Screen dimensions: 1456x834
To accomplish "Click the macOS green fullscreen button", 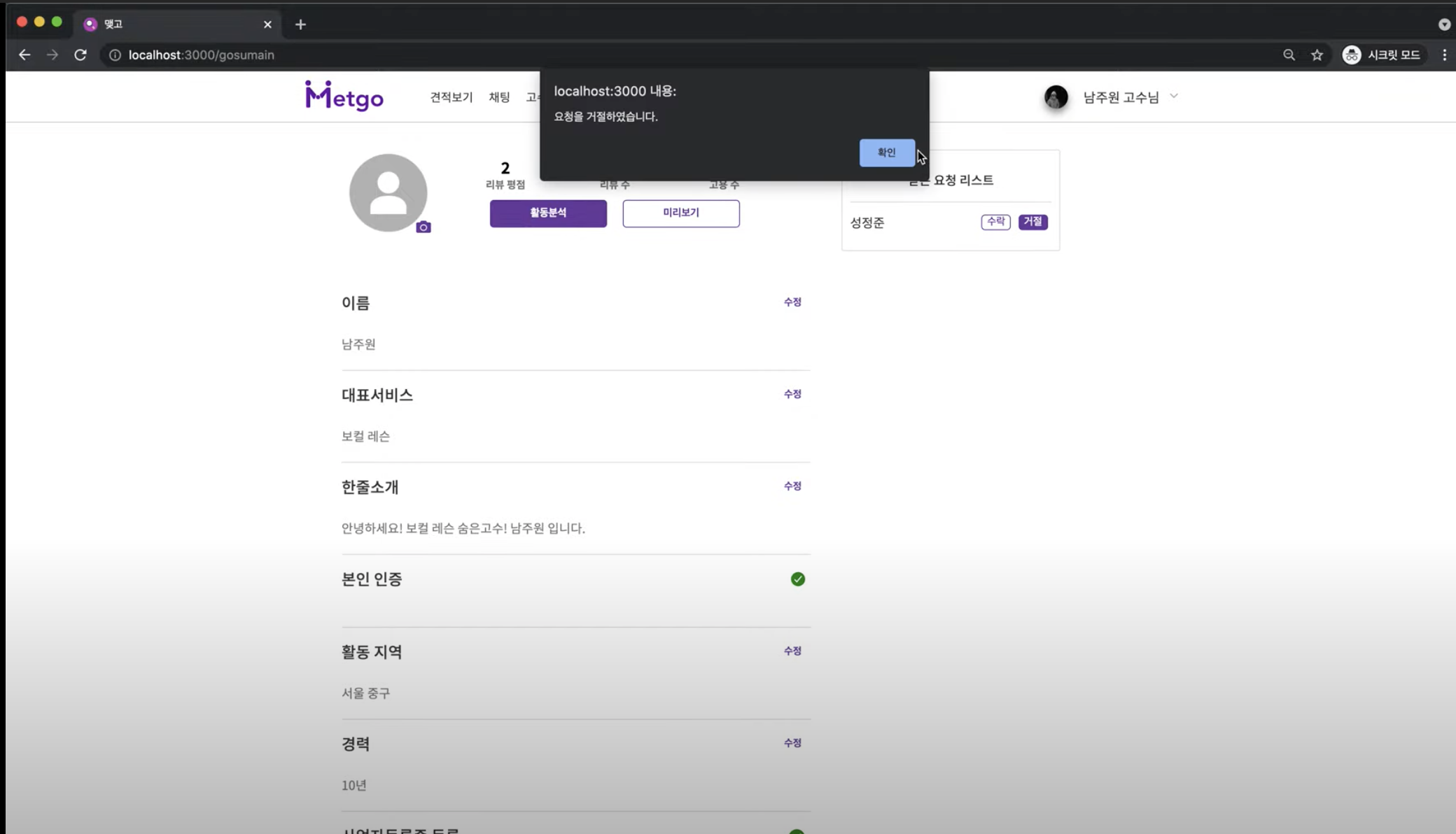I will click(x=57, y=22).
